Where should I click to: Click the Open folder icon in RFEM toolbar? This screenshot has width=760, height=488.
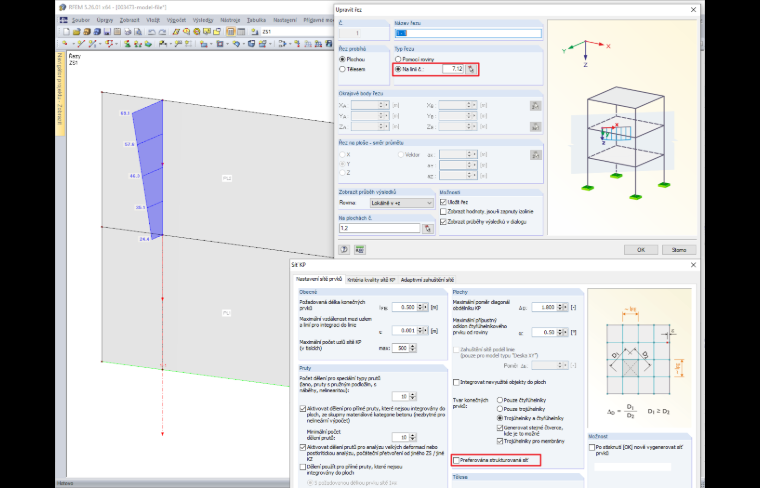[77, 31]
